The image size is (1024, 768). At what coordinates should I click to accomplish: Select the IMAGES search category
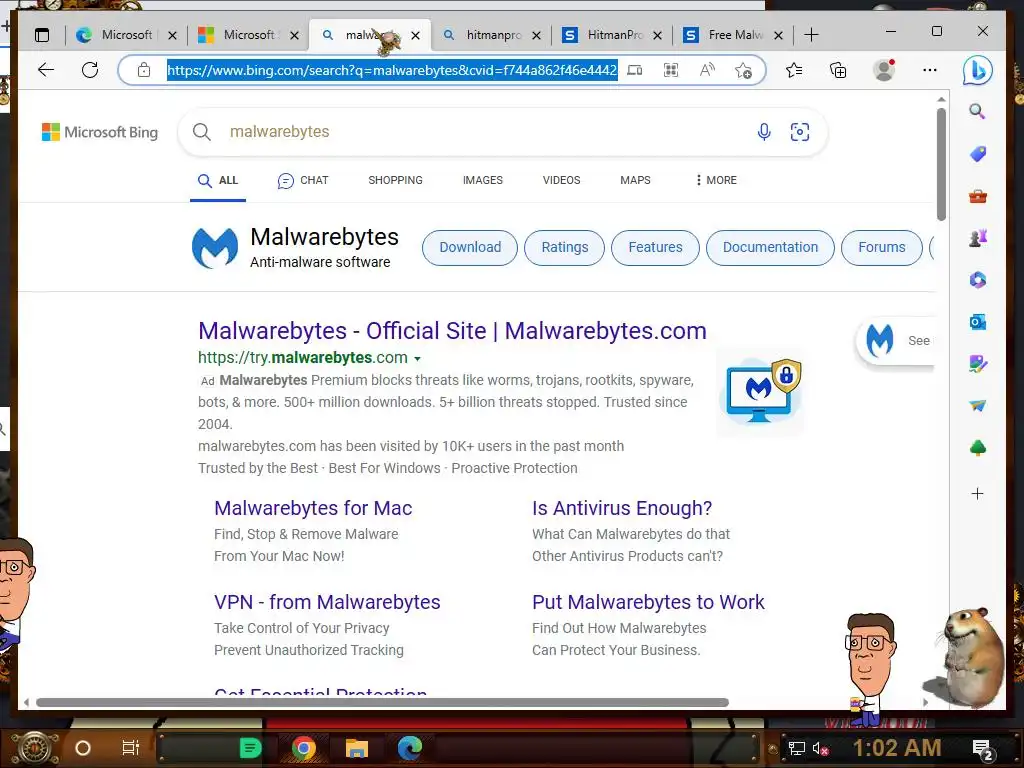pyautogui.click(x=483, y=180)
